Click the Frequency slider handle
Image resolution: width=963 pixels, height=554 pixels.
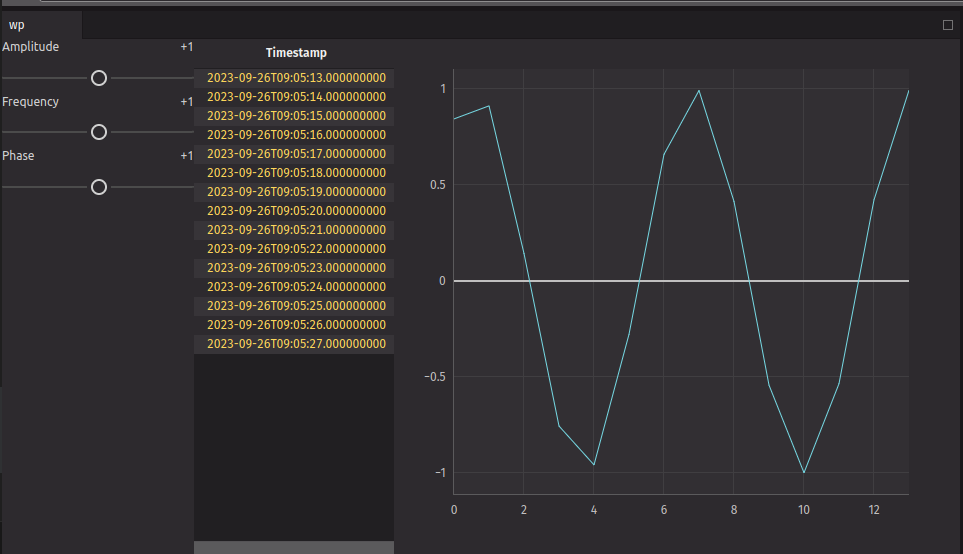[99, 132]
